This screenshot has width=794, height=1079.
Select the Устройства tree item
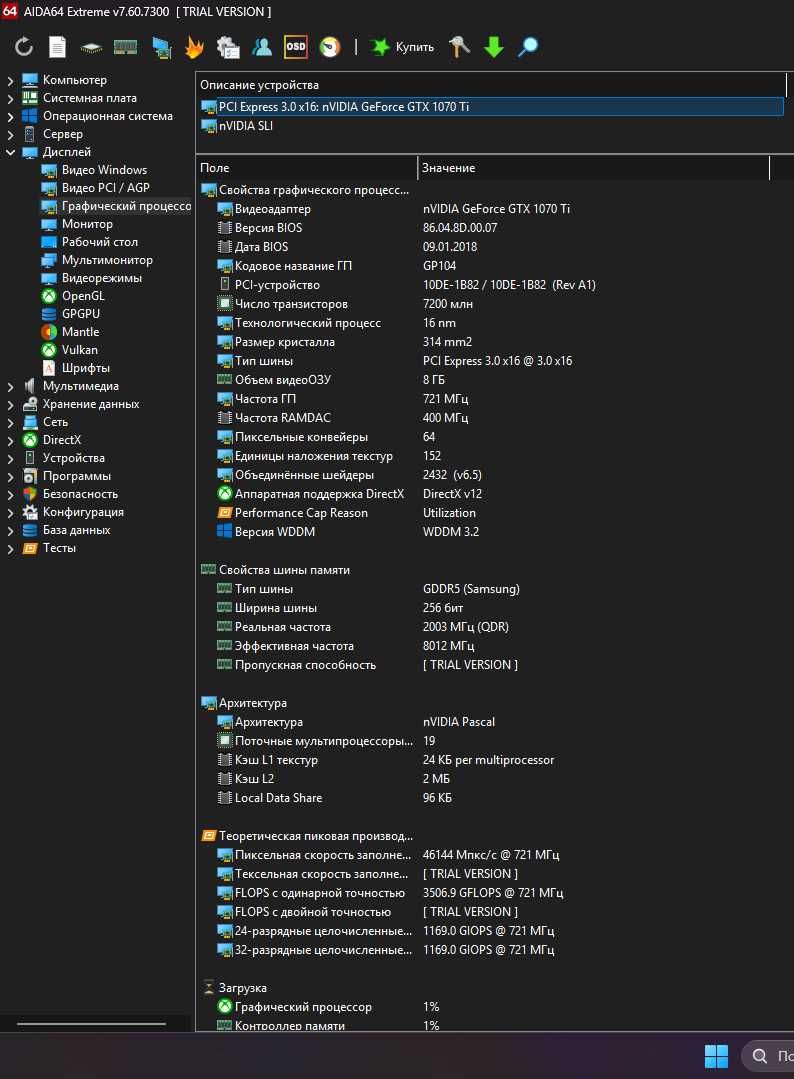(64, 458)
